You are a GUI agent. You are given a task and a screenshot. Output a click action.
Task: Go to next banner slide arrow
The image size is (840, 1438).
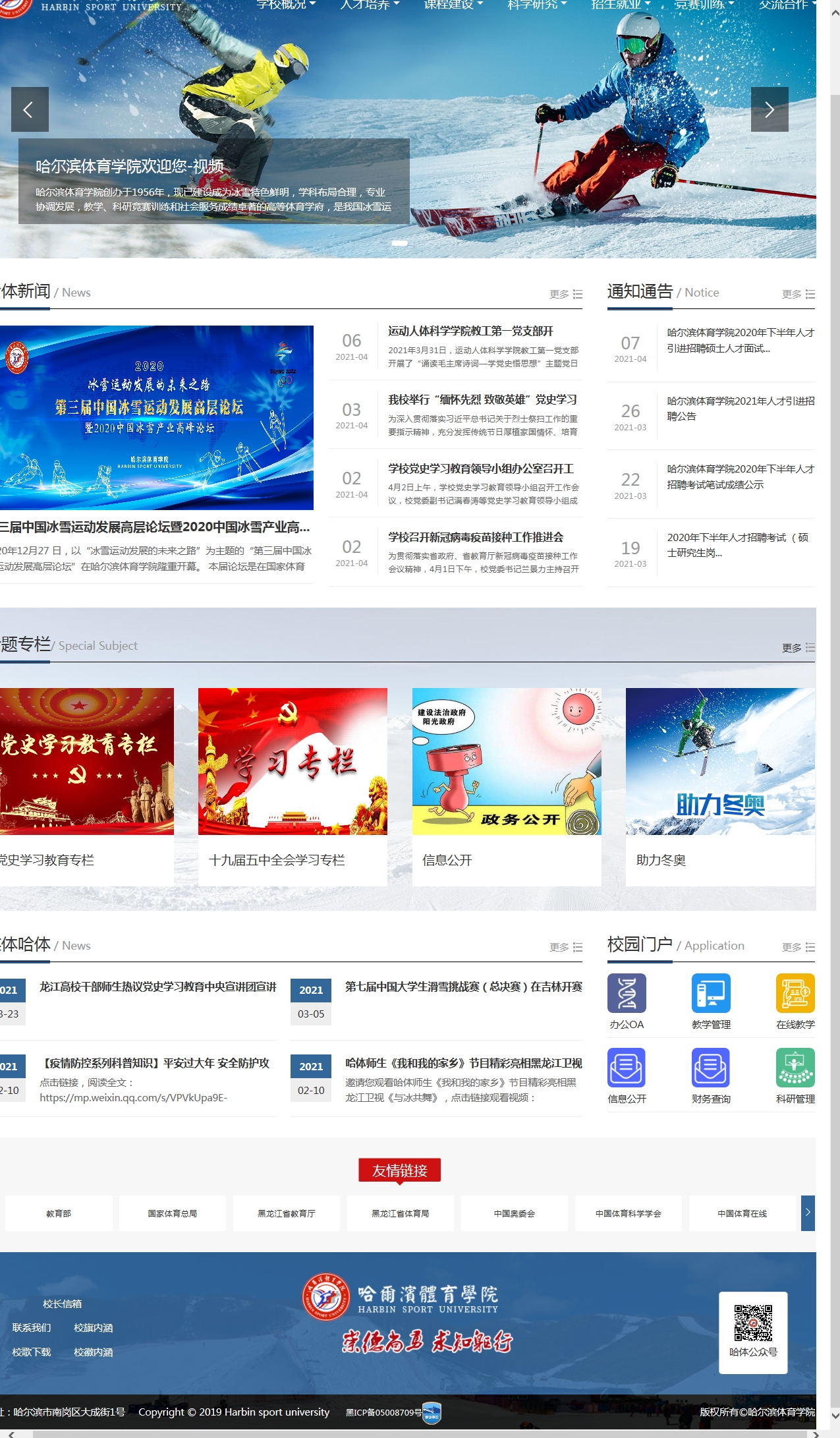[x=770, y=109]
